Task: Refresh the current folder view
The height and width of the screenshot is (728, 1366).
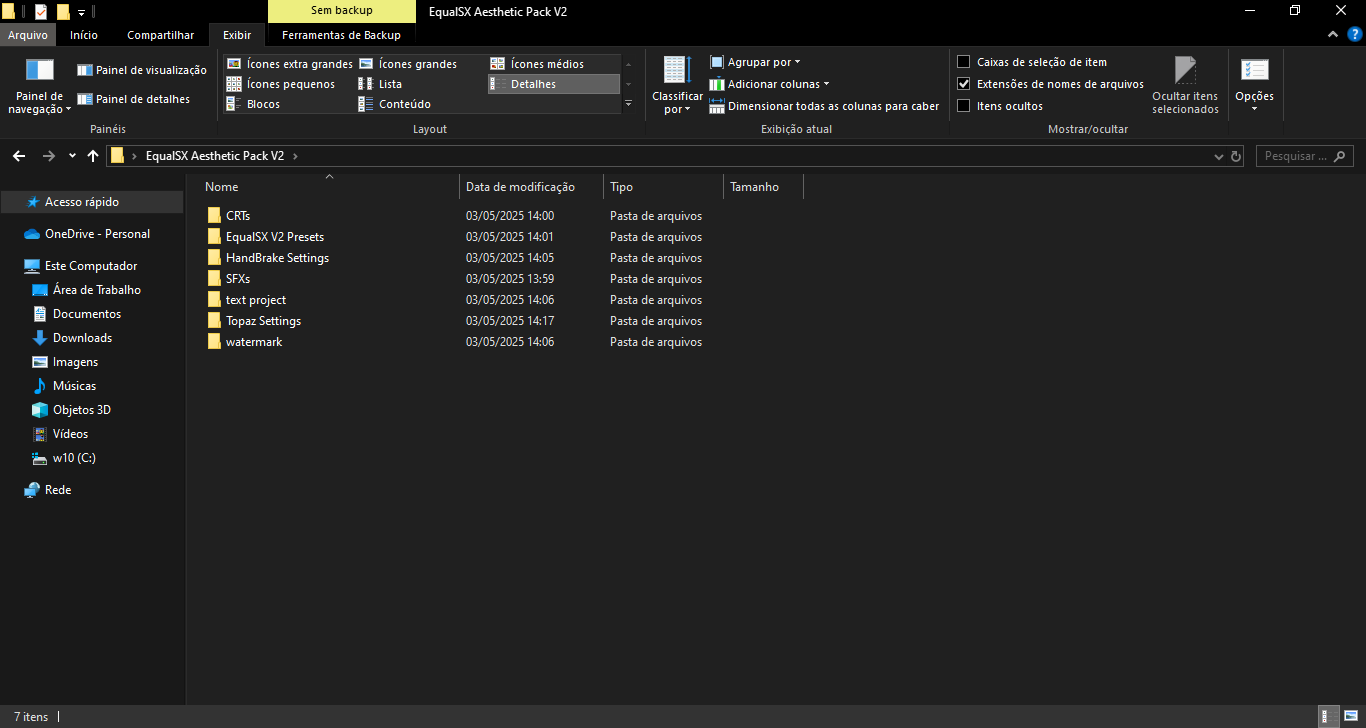Action: (1236, 157)
